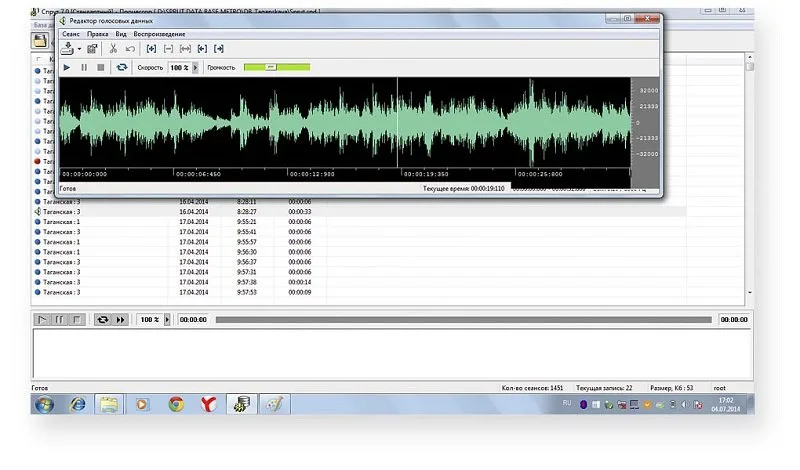Image resolution: width=800 pixels, height=470 pixels.
Task: Click the zoom in [+] icon
Action: 152,48
